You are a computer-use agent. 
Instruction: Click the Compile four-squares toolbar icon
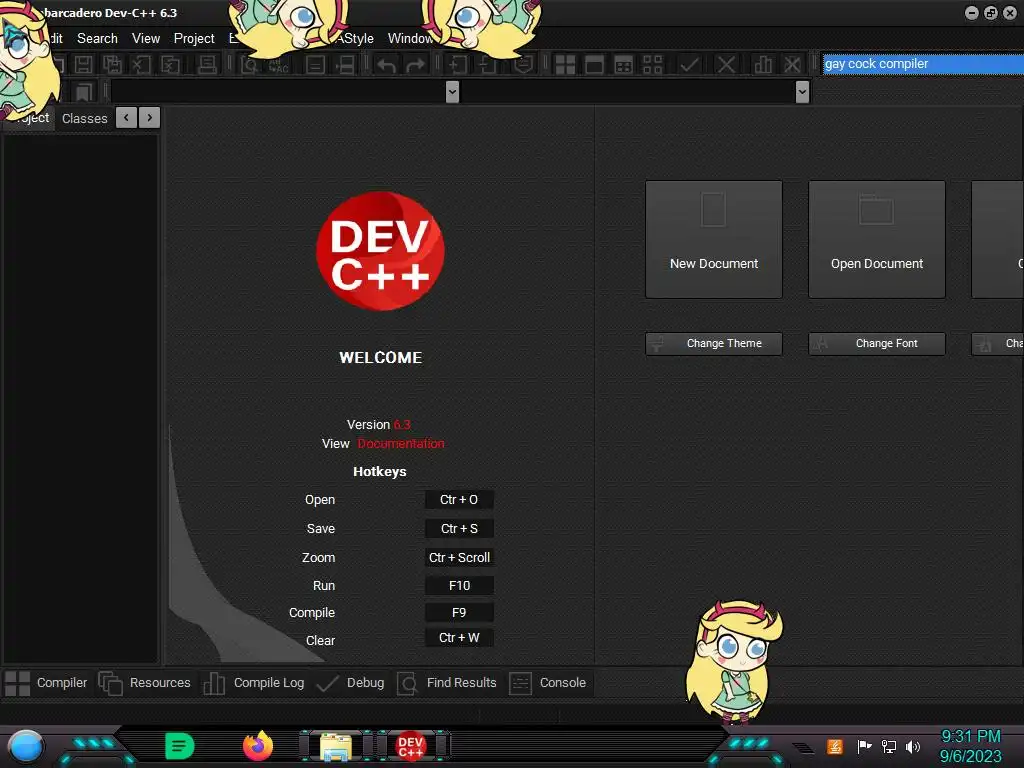point(565,65)
